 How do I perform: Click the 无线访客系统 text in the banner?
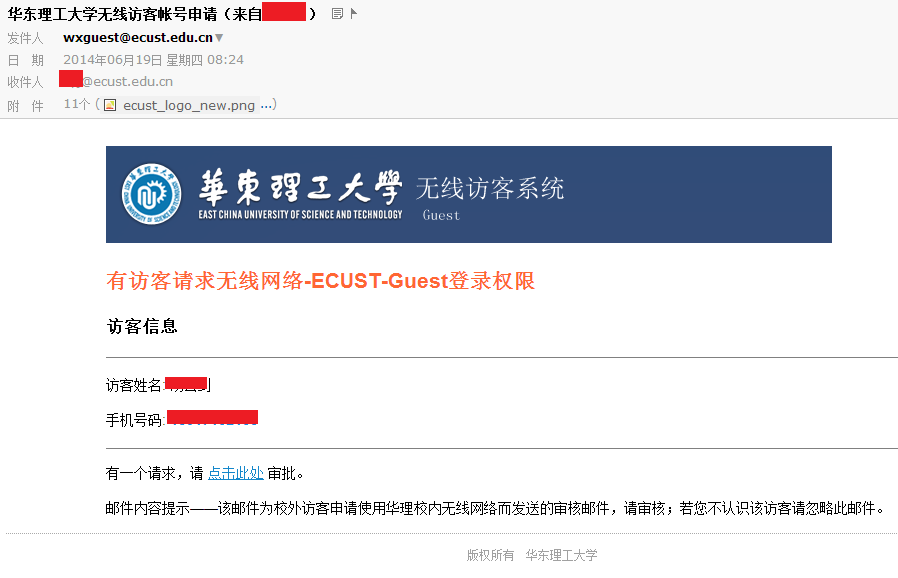490,188
